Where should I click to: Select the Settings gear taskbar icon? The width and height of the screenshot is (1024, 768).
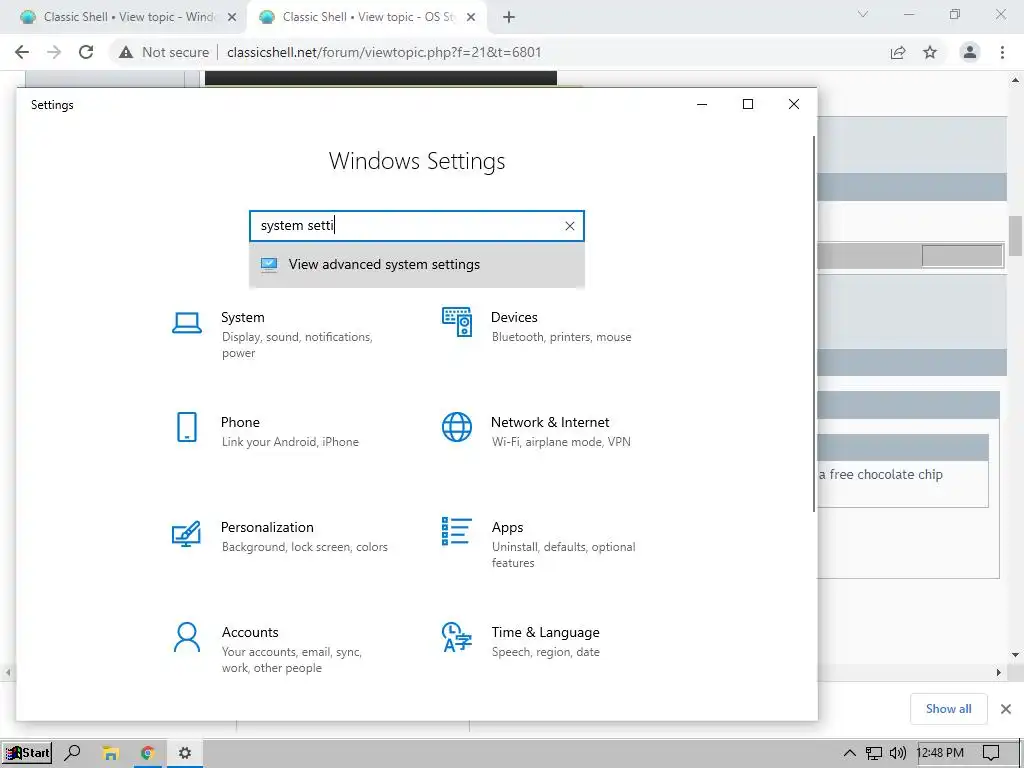(x=185, y=753)
